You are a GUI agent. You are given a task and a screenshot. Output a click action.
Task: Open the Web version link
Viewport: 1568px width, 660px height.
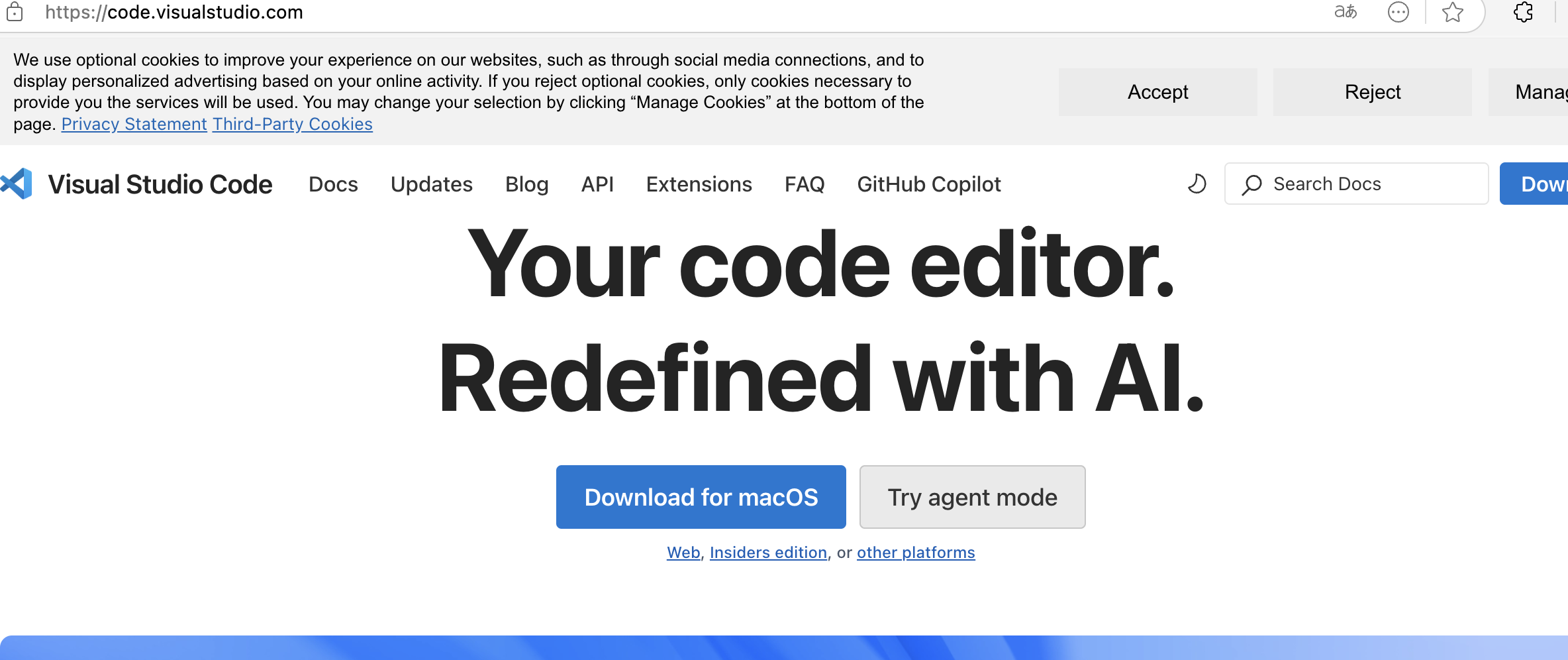[x=683, y=553]
